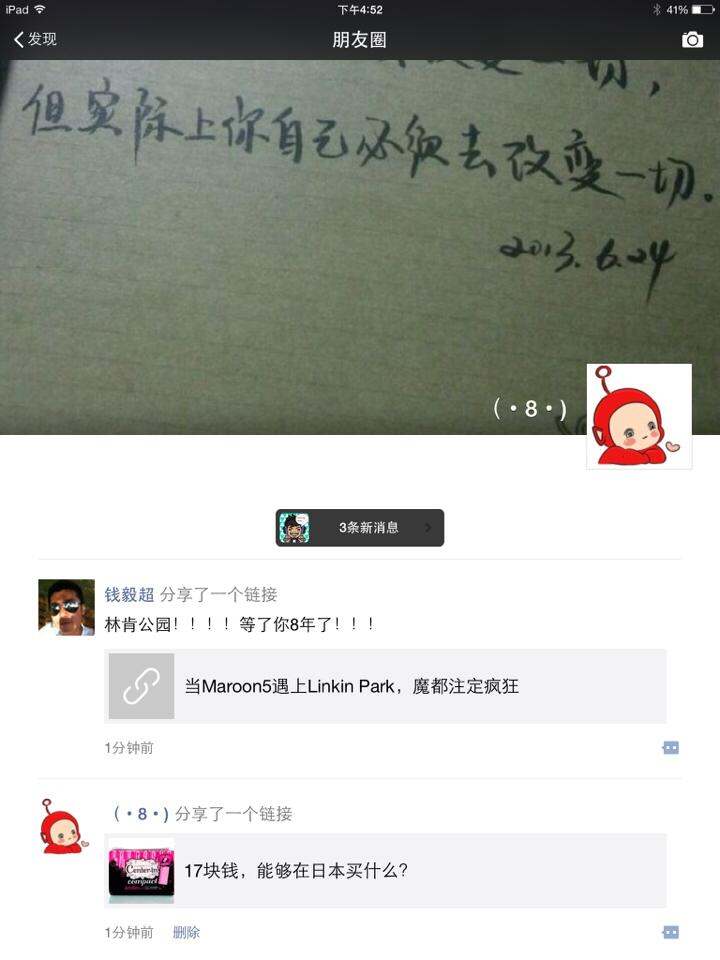The width and height of the screenshot is (720, 960).
Task: Open the 17块钱 Japan shopping link
Action: 385,871
